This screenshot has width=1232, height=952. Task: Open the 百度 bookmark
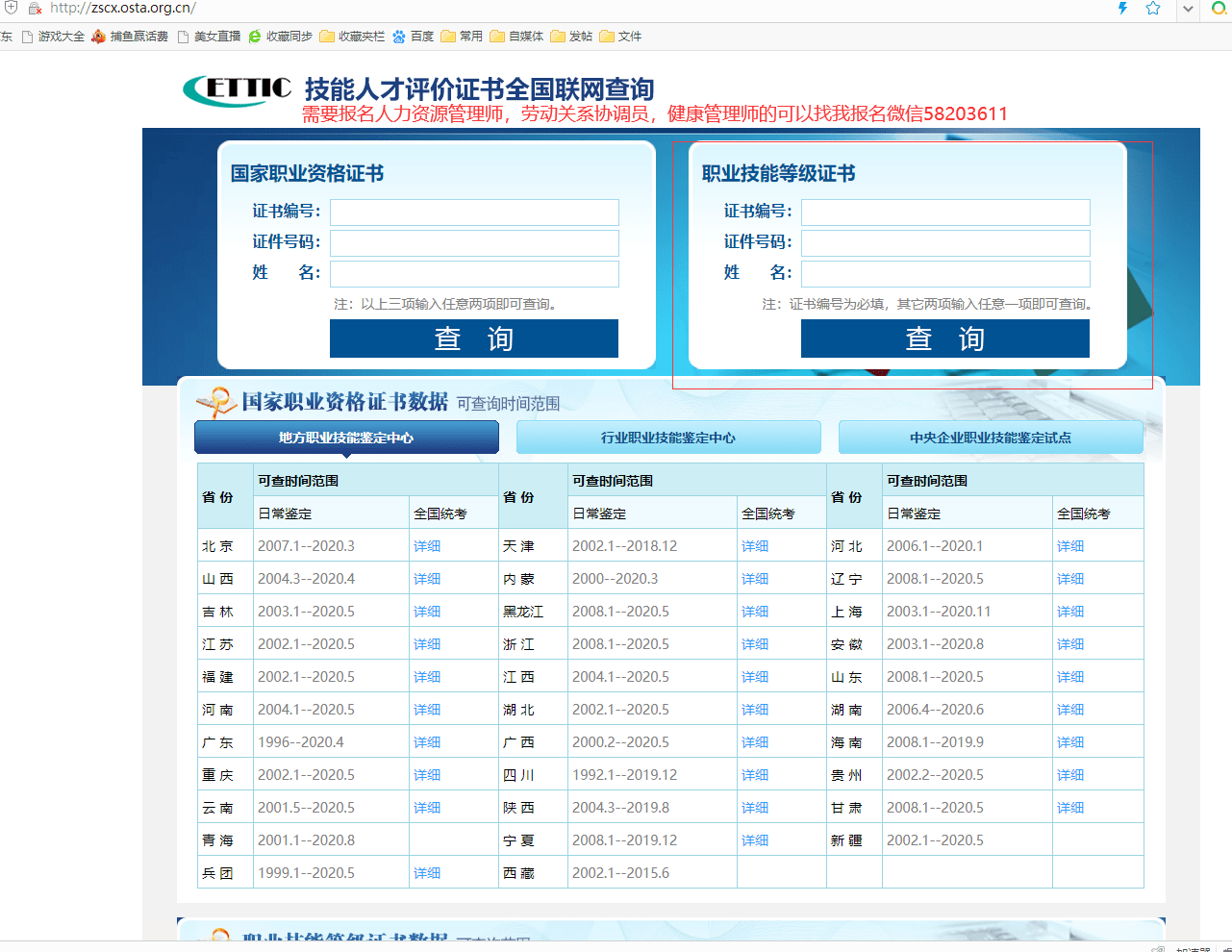(x=414, y=37)
